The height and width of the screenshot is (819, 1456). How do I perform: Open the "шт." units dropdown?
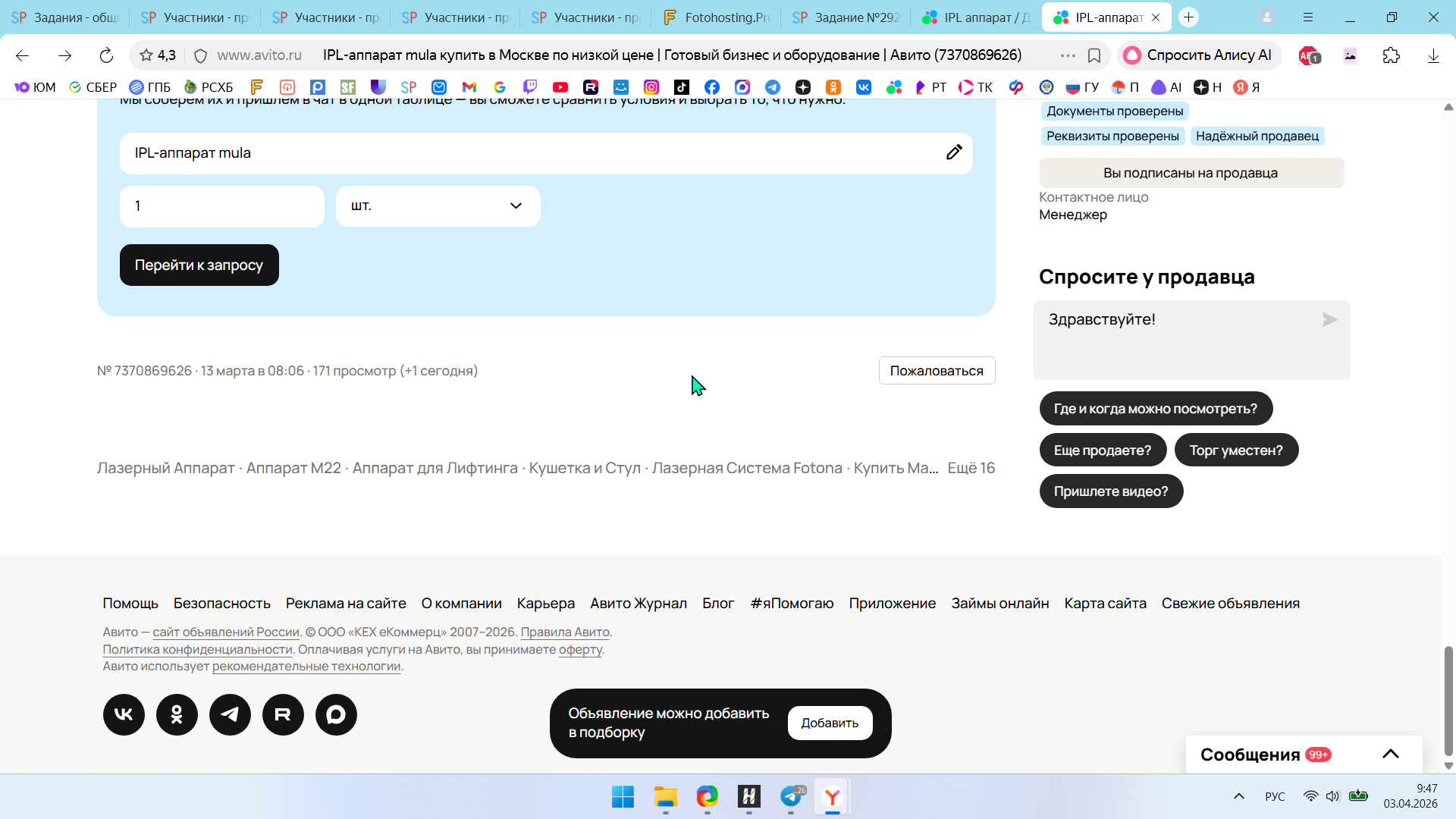pyautogui.click(x=438, y=206)
